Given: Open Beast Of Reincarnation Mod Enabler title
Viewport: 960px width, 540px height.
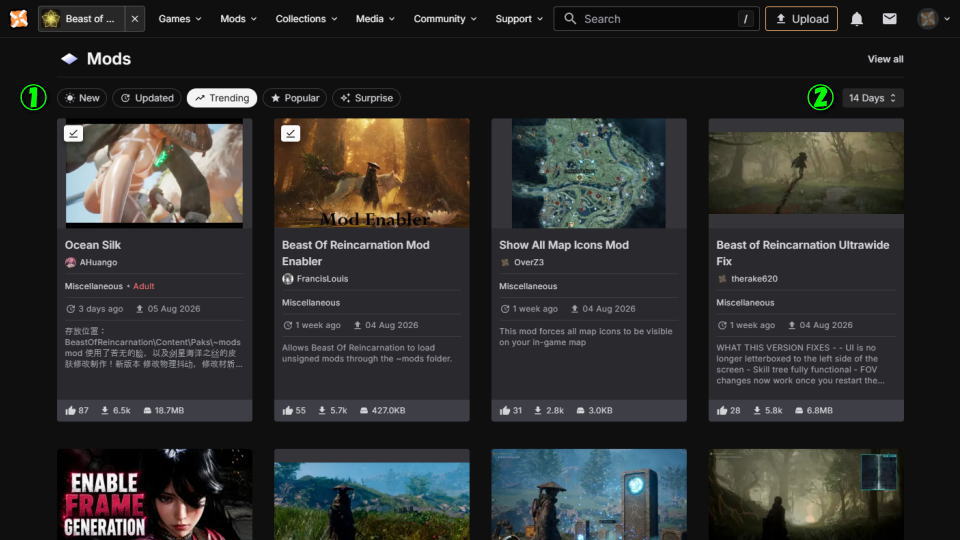Looking at the screenshot, I should tap(356, 253).
